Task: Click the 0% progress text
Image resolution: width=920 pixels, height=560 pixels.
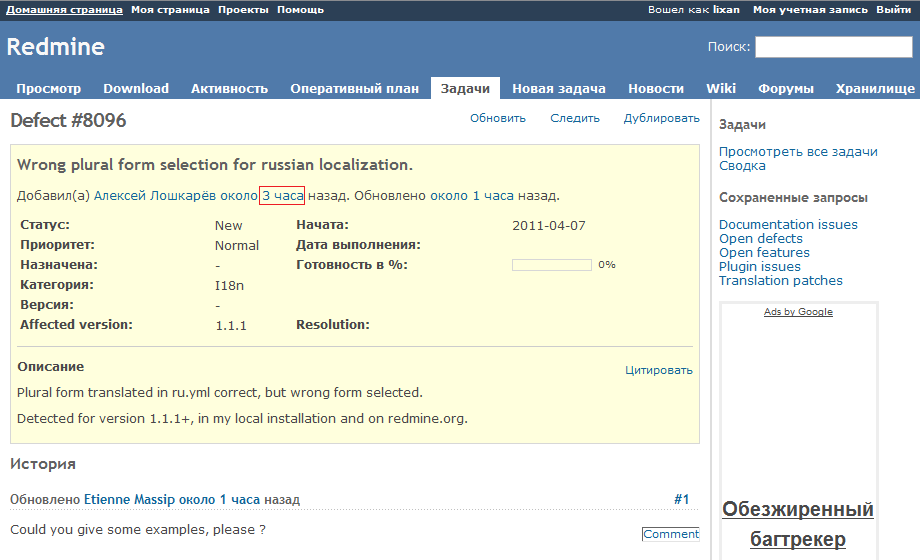Action: coord(607,265)
